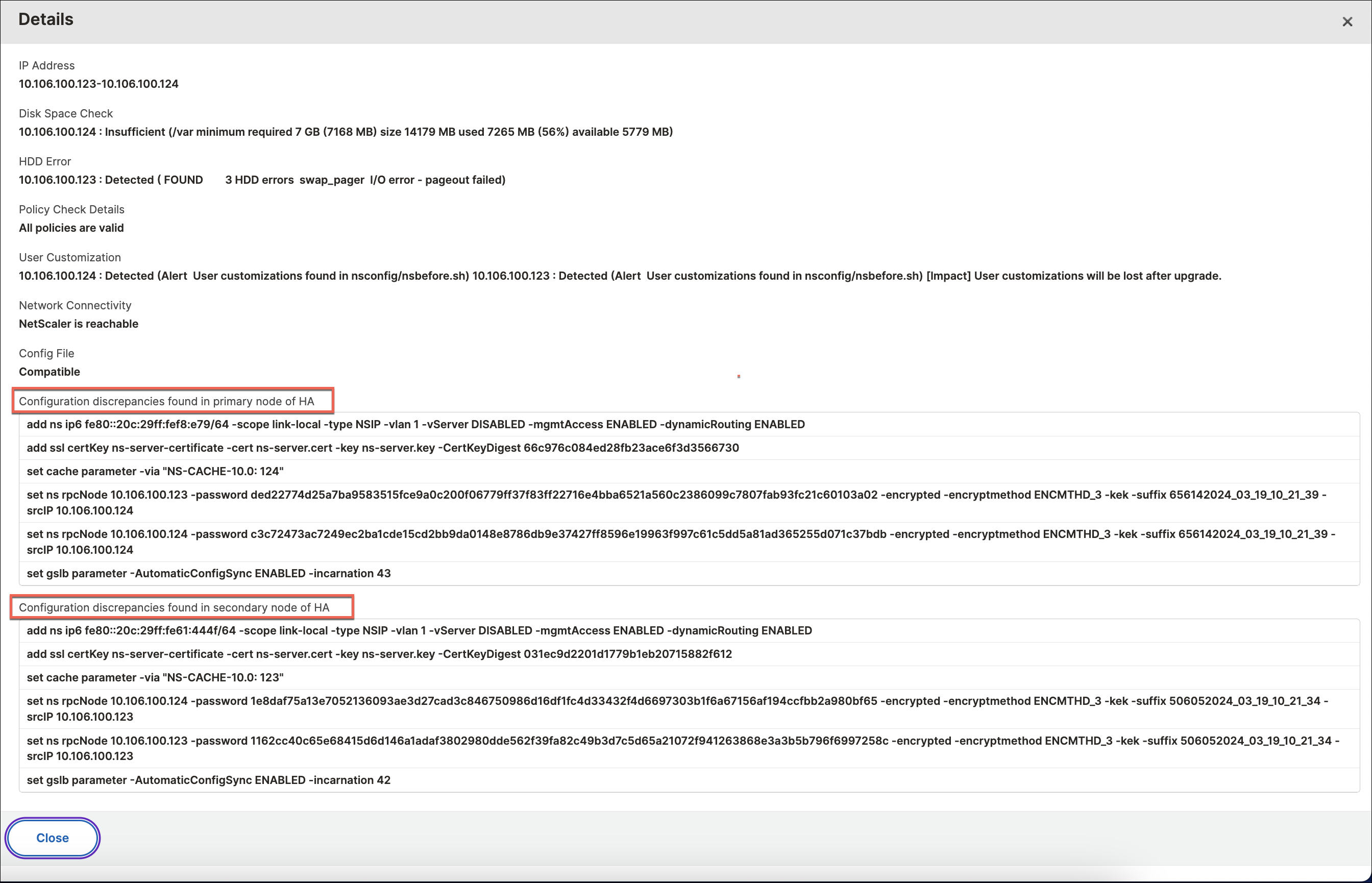
Task: Select the gslb parameter incarnation 43 row
Action: [x=689, y=573]
